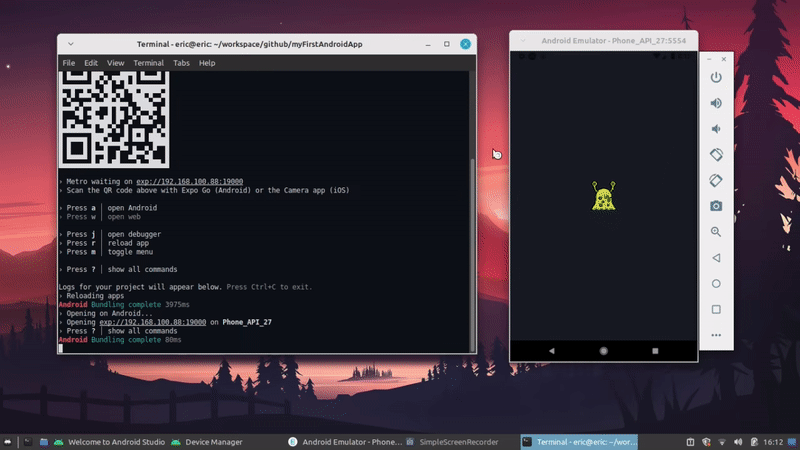Click taskbar file manager icon
Viewport: 800px width, 450px height.
[44, 442]
